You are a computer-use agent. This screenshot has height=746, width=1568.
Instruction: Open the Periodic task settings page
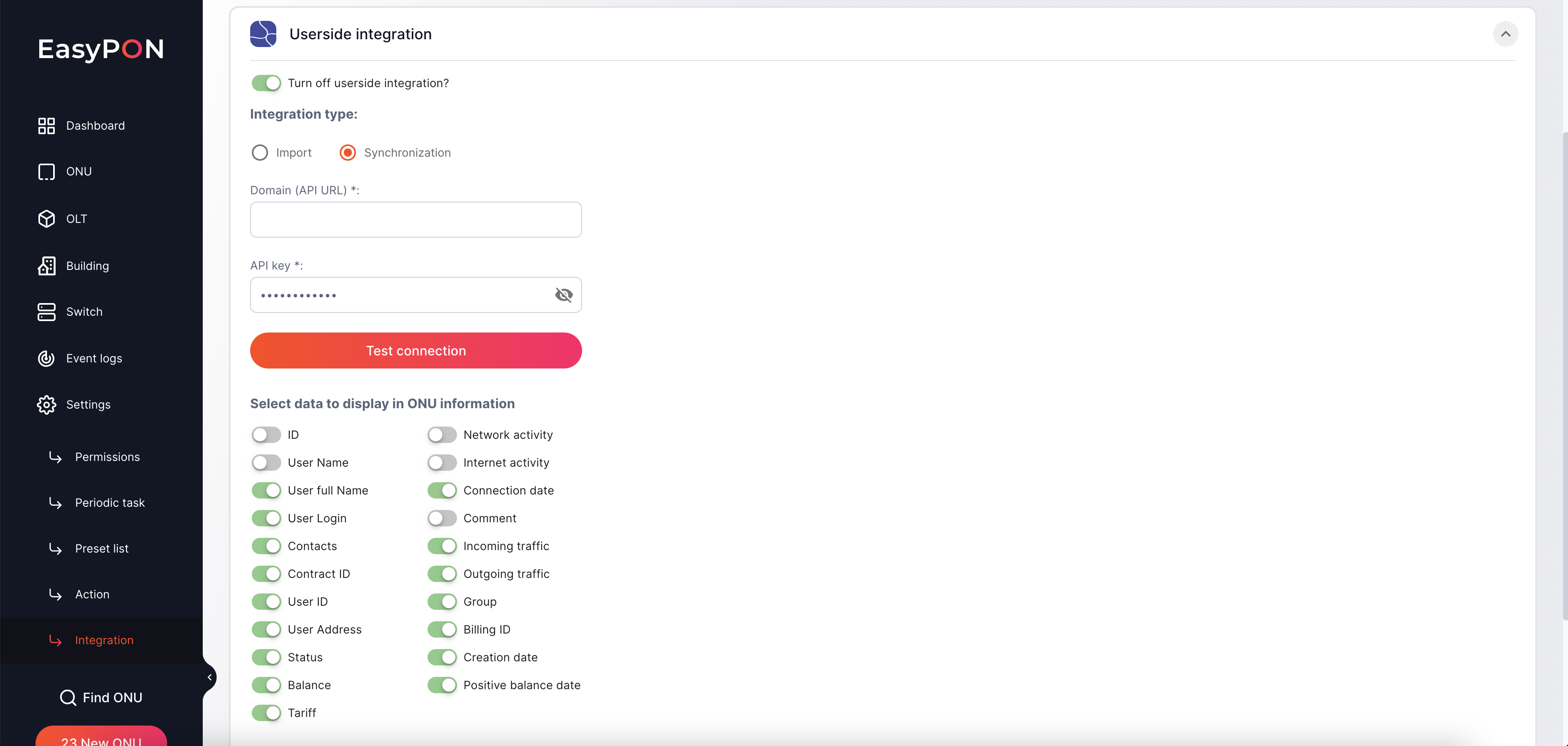110,502
